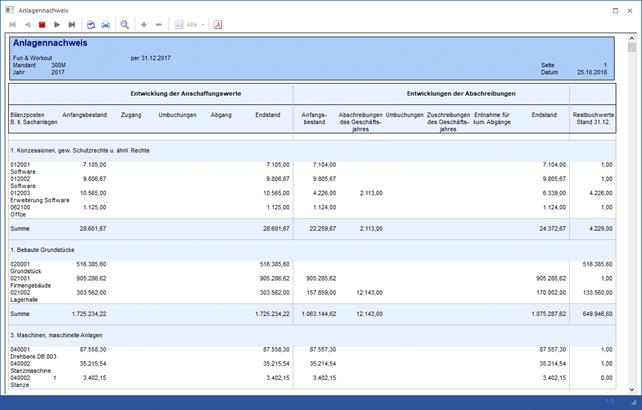Open the print setup icon
The height and width of the screenshot is (410, 642).
[x=90, y=24]
